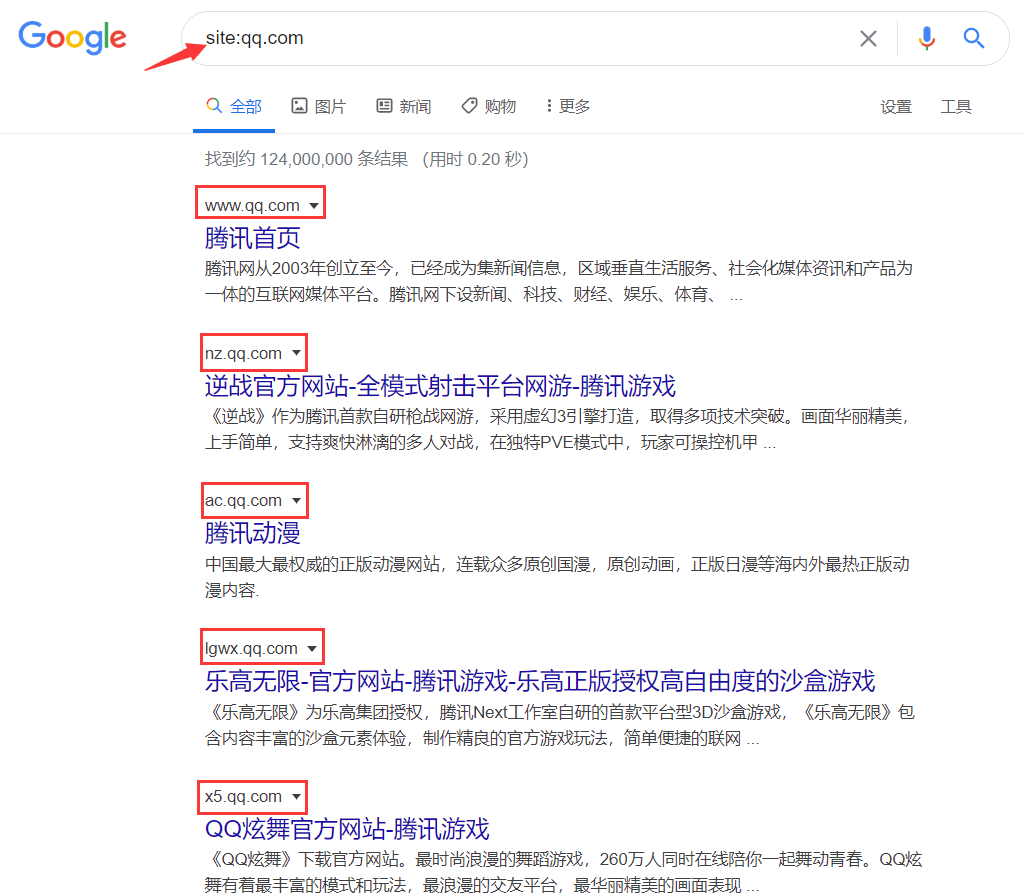Open 设置 (Settings) menu
The image size is (1024, 895).
895,106
